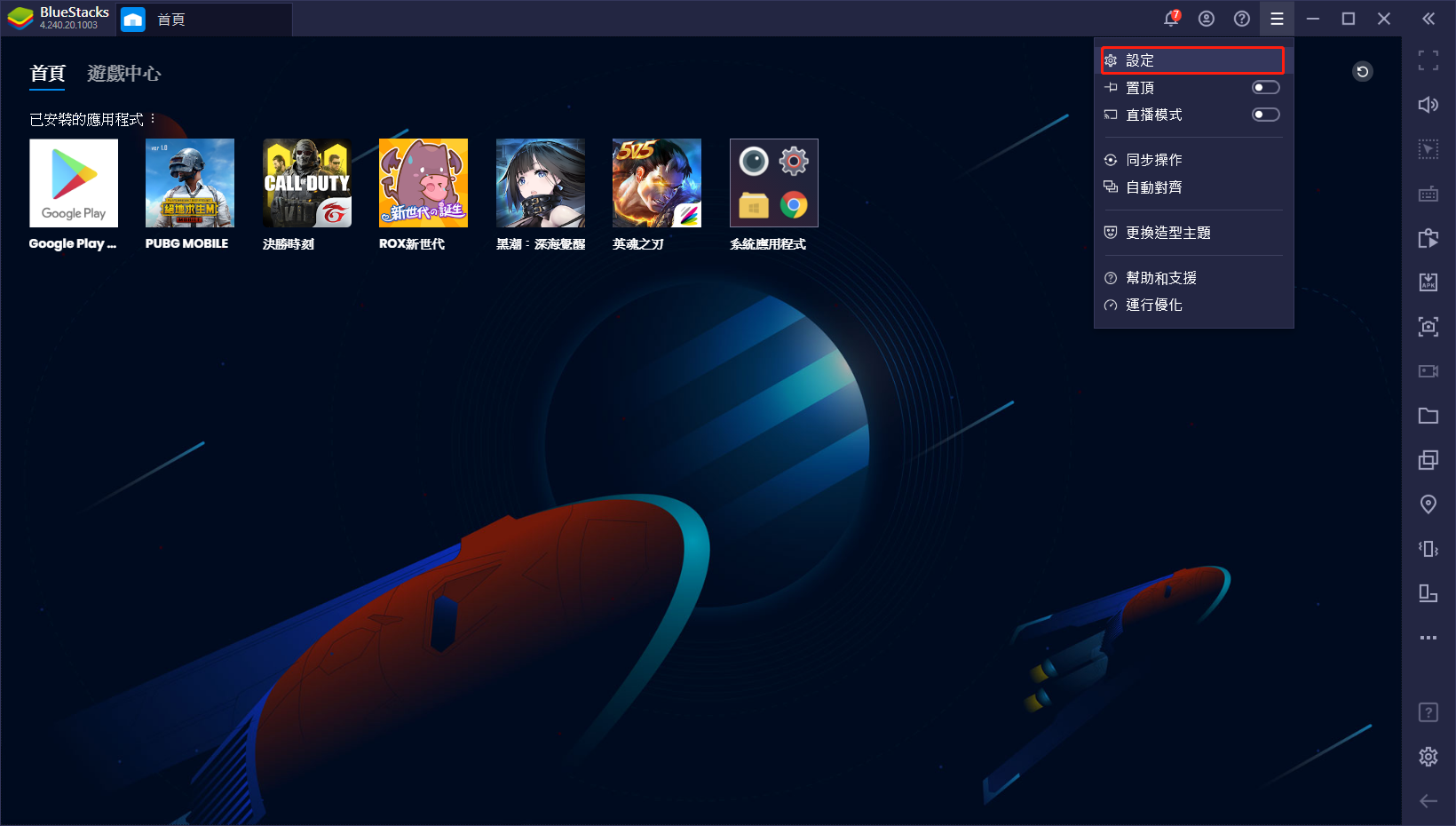Image resolution: width=1456 pixels, height=826 pixels.
Task: Open settings gear at sidebar bottom
Action: tap(1428, 757)
